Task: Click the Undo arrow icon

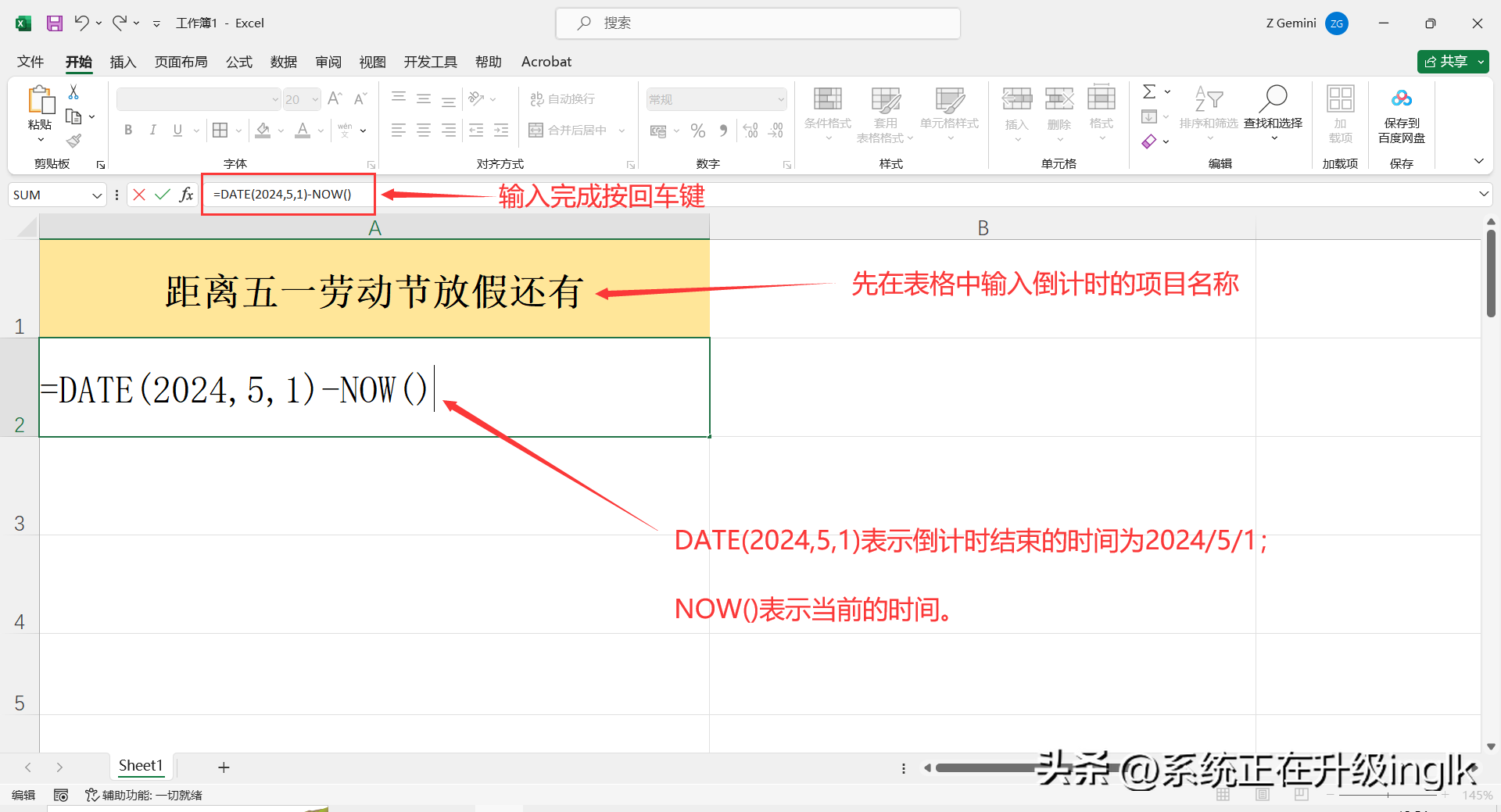Action: click(x=81, y=23)
